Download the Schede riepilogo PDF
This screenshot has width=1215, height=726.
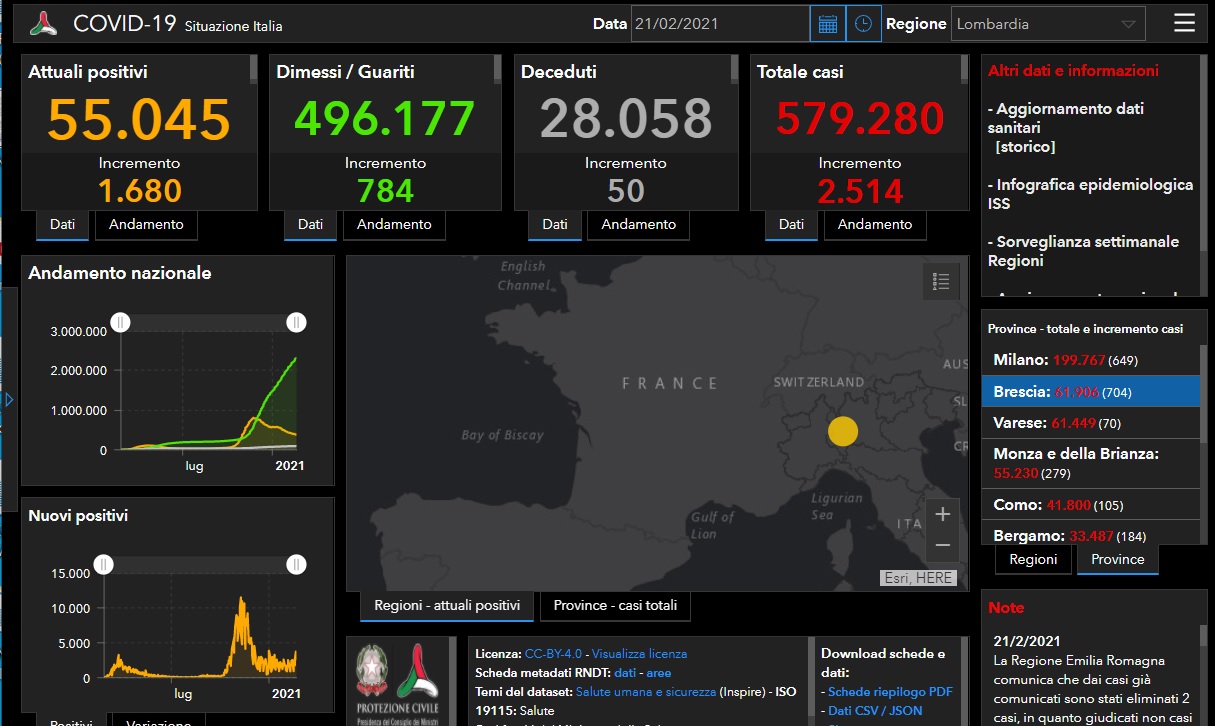[889, 692]
